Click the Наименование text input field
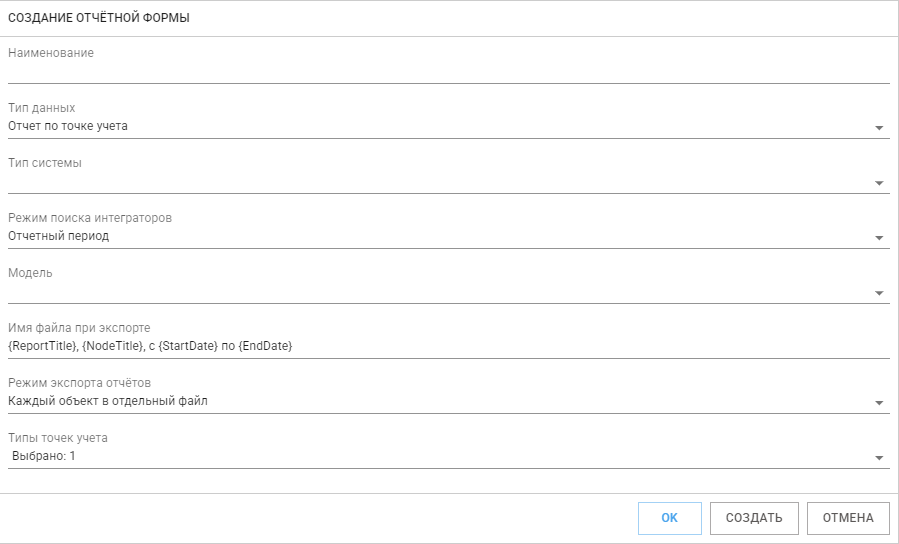This screenshot has height=544, width=899. pyautogui.click(x=448, y=72)
